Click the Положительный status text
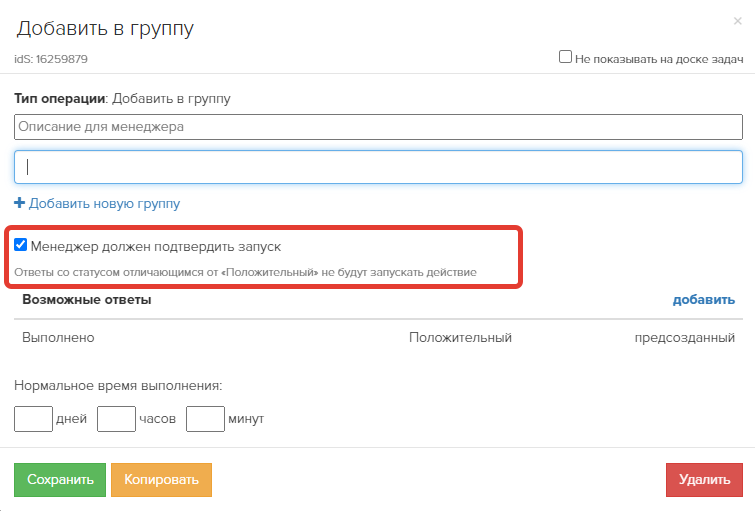The image size is (755, 511). 460,338
